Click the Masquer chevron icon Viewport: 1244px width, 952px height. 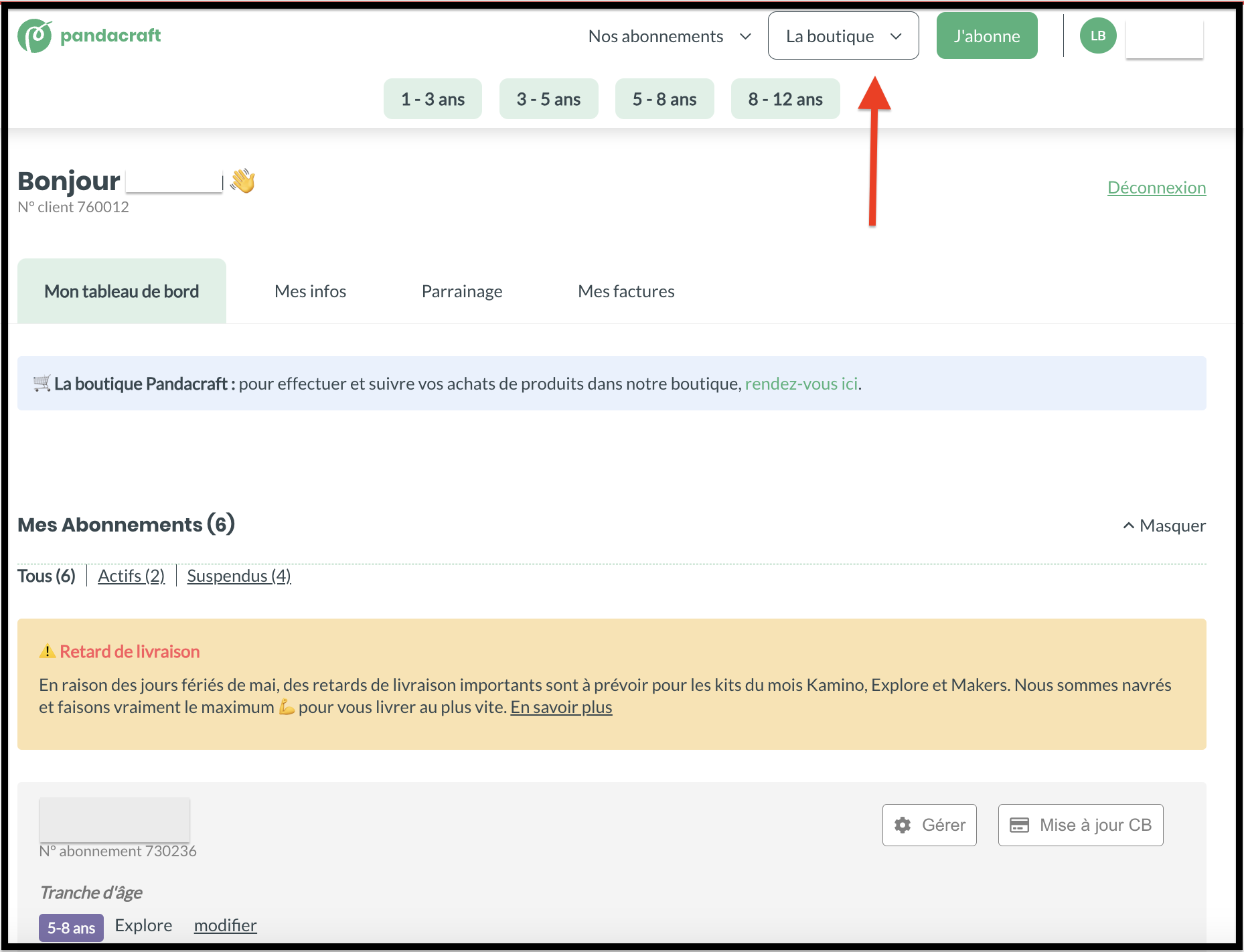1129,526
